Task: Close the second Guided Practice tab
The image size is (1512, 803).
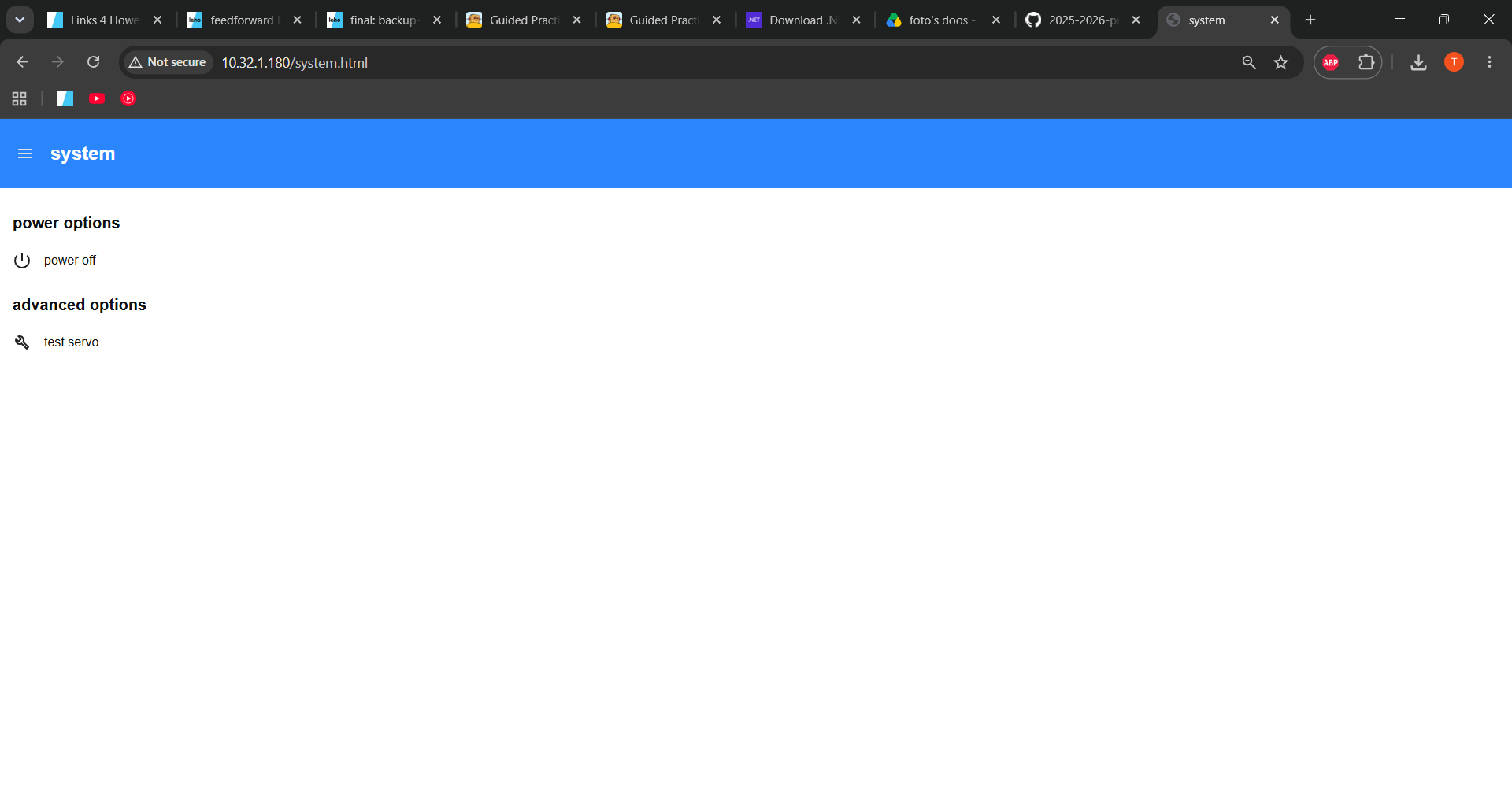Action: 717,20
